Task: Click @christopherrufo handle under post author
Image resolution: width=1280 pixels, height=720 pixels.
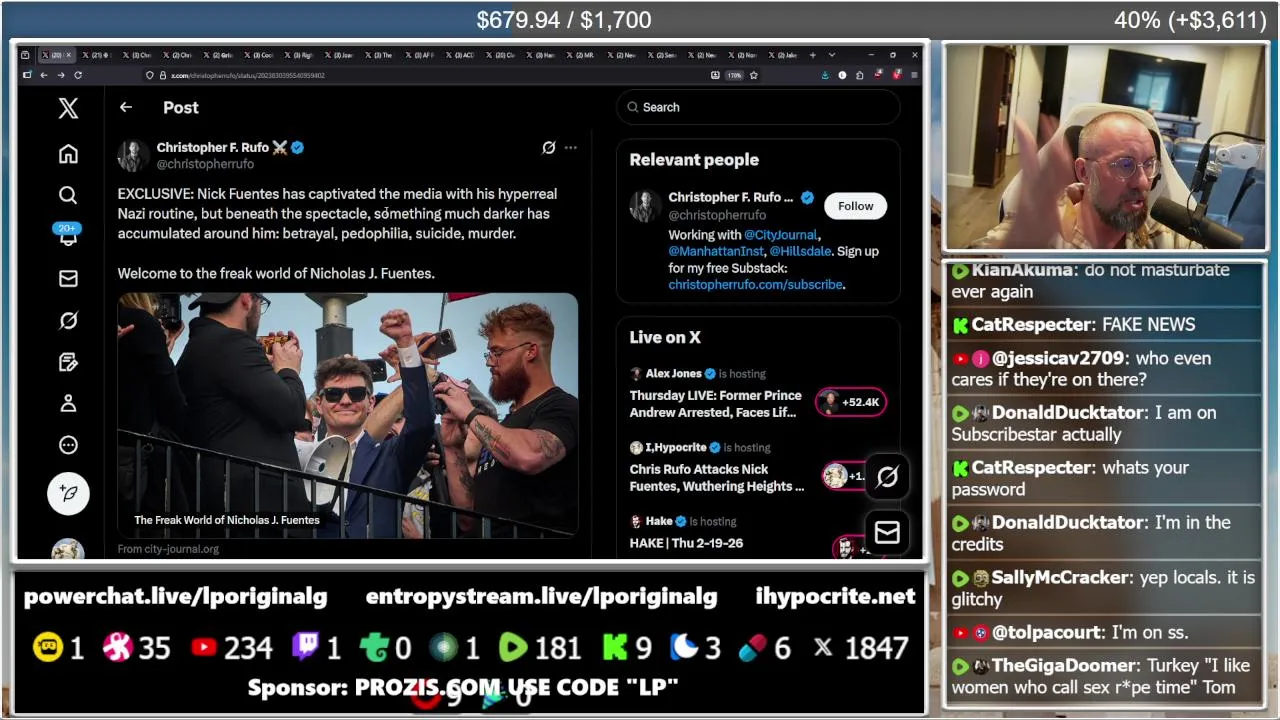Action: [205, 164]
